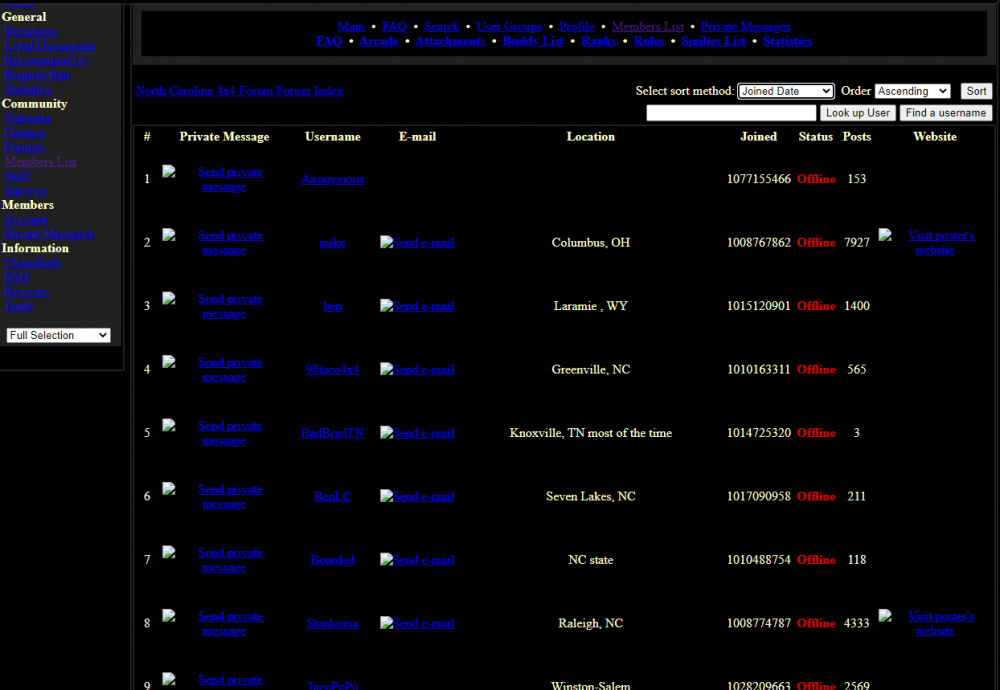Select location text 'Laramie , WY'
Viewport: 1000px width, 690px height.
click(591, 306)
